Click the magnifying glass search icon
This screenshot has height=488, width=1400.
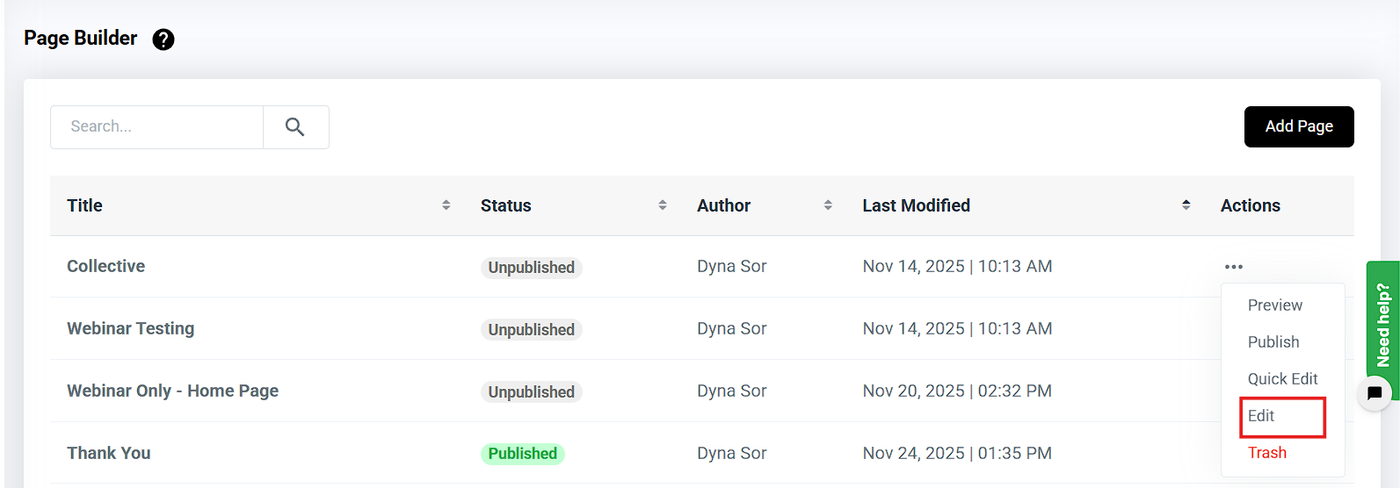point(295,127)
